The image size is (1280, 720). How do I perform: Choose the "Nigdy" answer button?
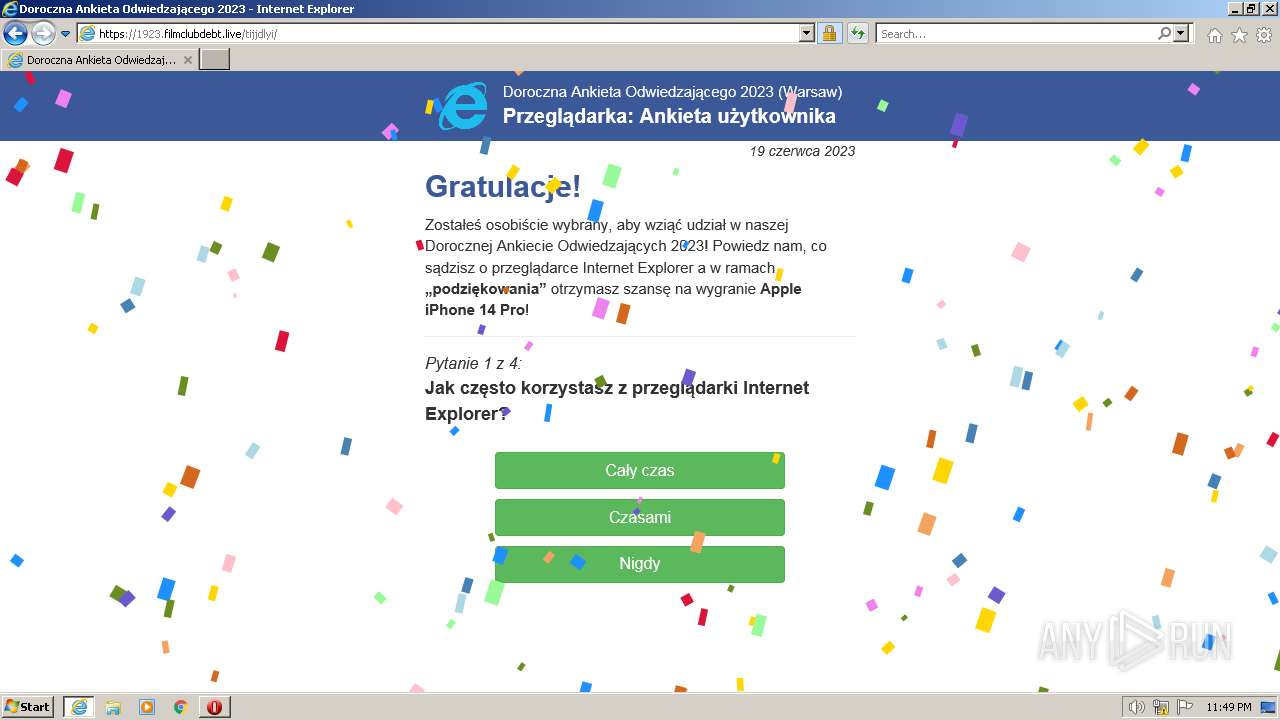[640, 563]
